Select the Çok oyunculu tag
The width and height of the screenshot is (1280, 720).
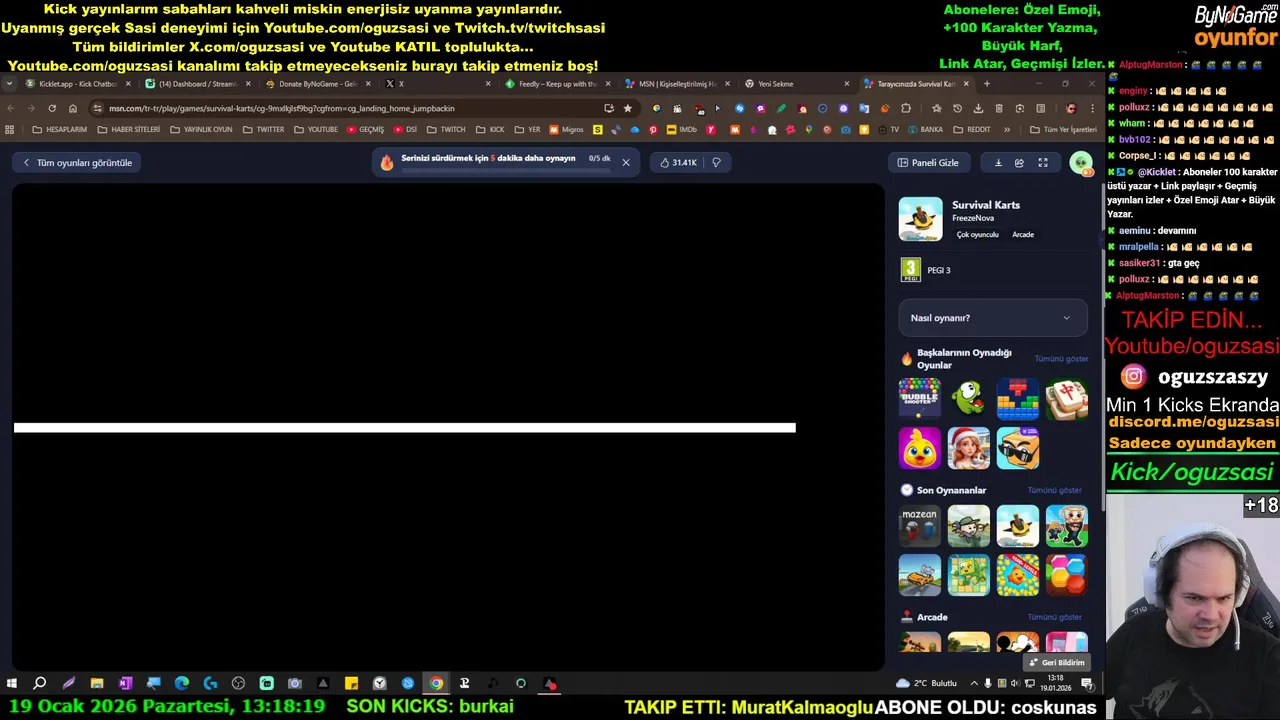click(x=977, y=235)
